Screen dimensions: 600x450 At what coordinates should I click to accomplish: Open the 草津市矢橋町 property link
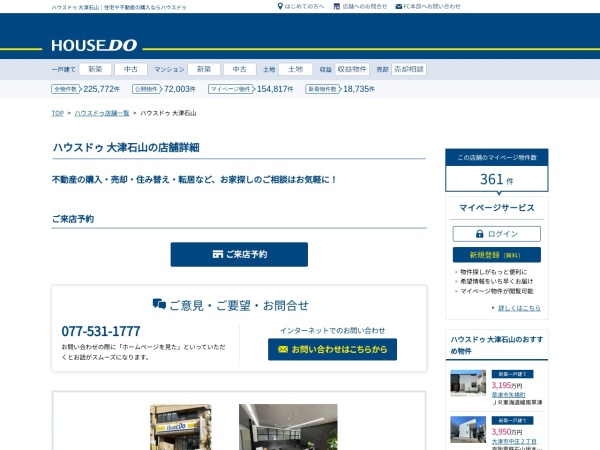tap(508, 395)
